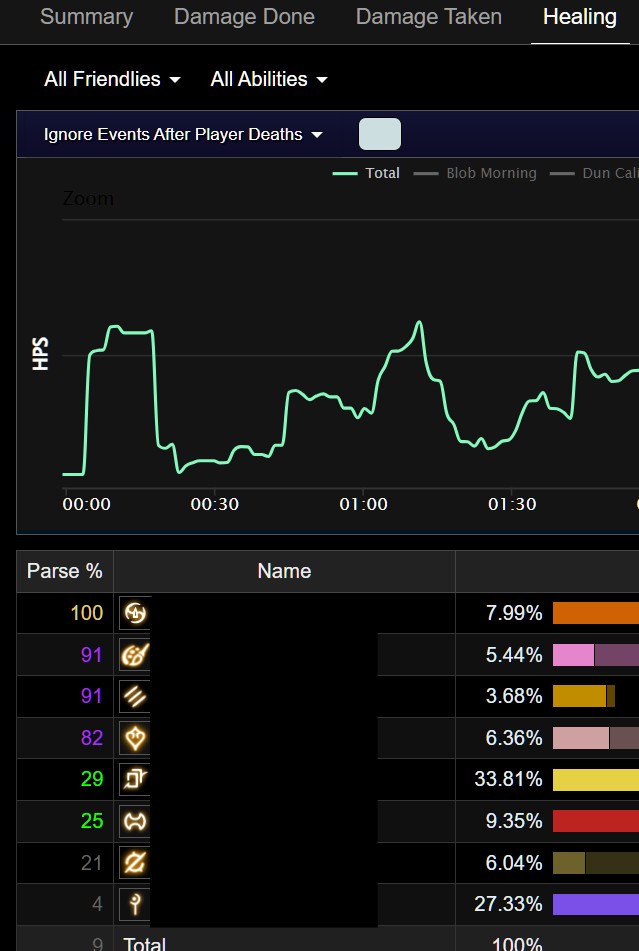Open the Damage Taken tab
The width and height of the screenshot is (639, 951).
(x=429, y=17)
